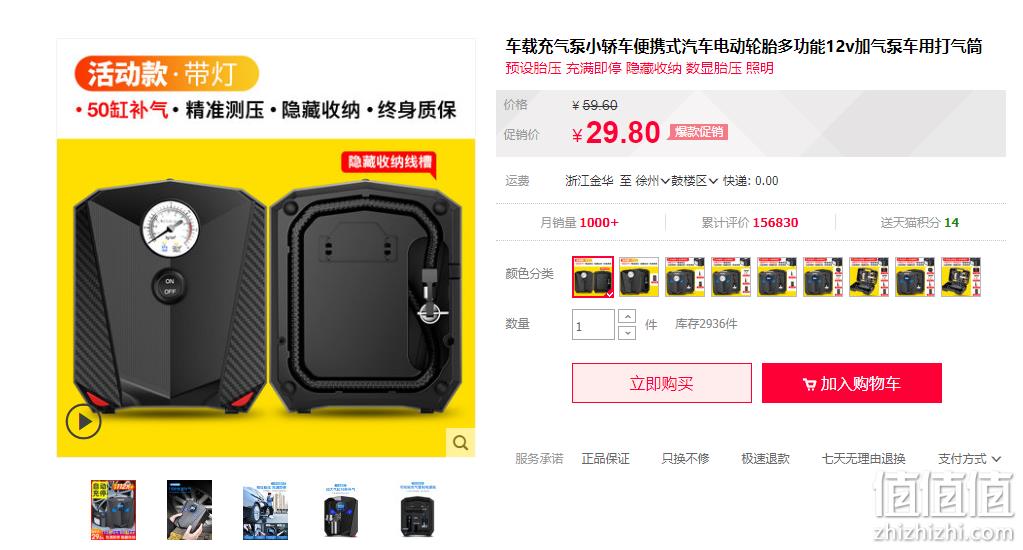Viewport: 1023px width, 550px height.
Task: Click the magnifier zoom icon on product image
Action: [x=460, y=442]
